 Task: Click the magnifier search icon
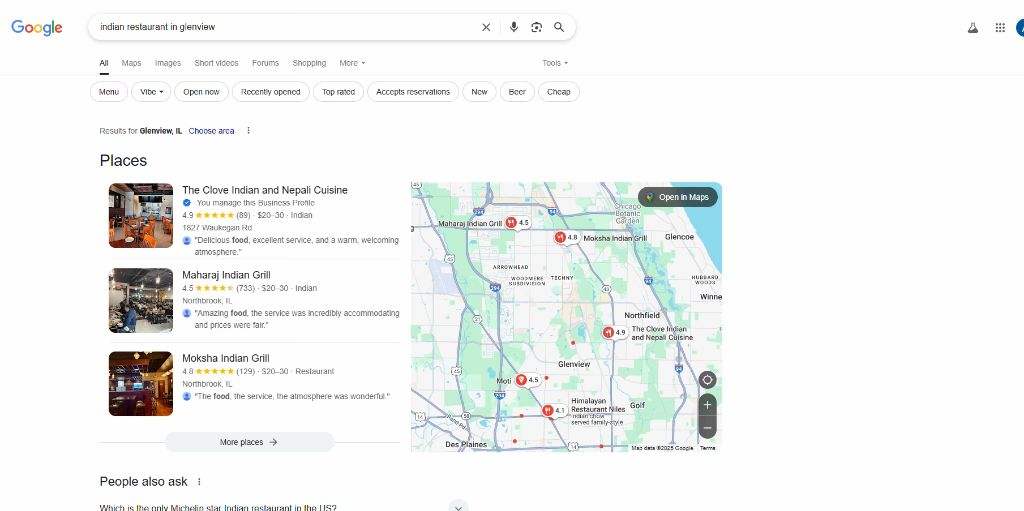click(559, 27)
